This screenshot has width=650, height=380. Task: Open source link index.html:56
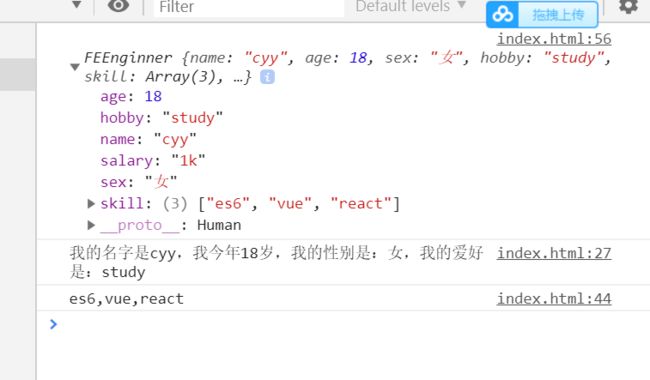[554, 39]
